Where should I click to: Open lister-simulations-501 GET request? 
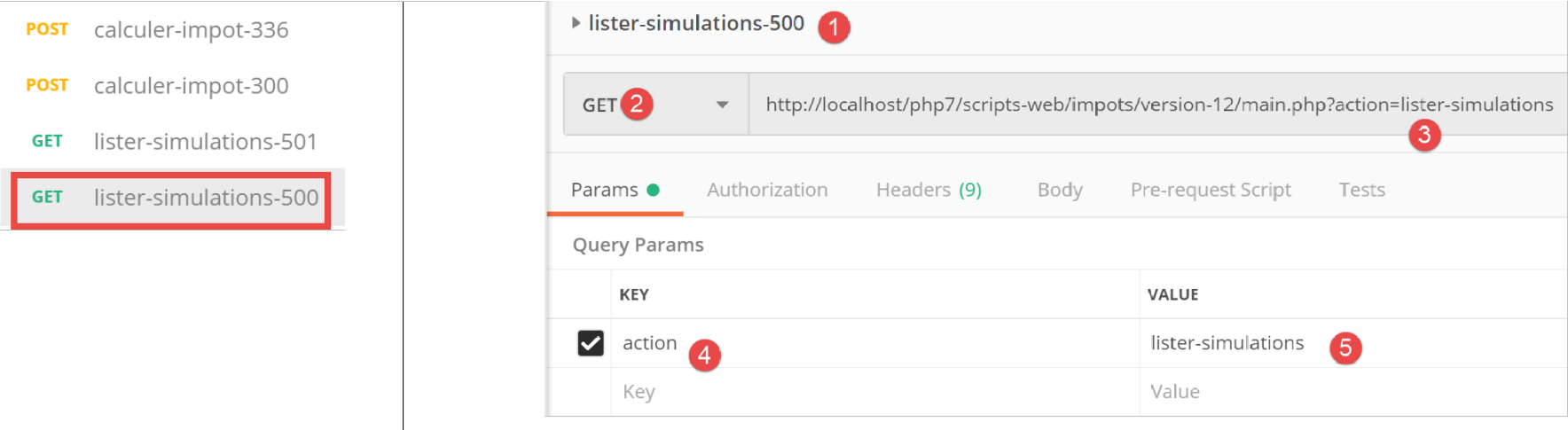[205, 142]
